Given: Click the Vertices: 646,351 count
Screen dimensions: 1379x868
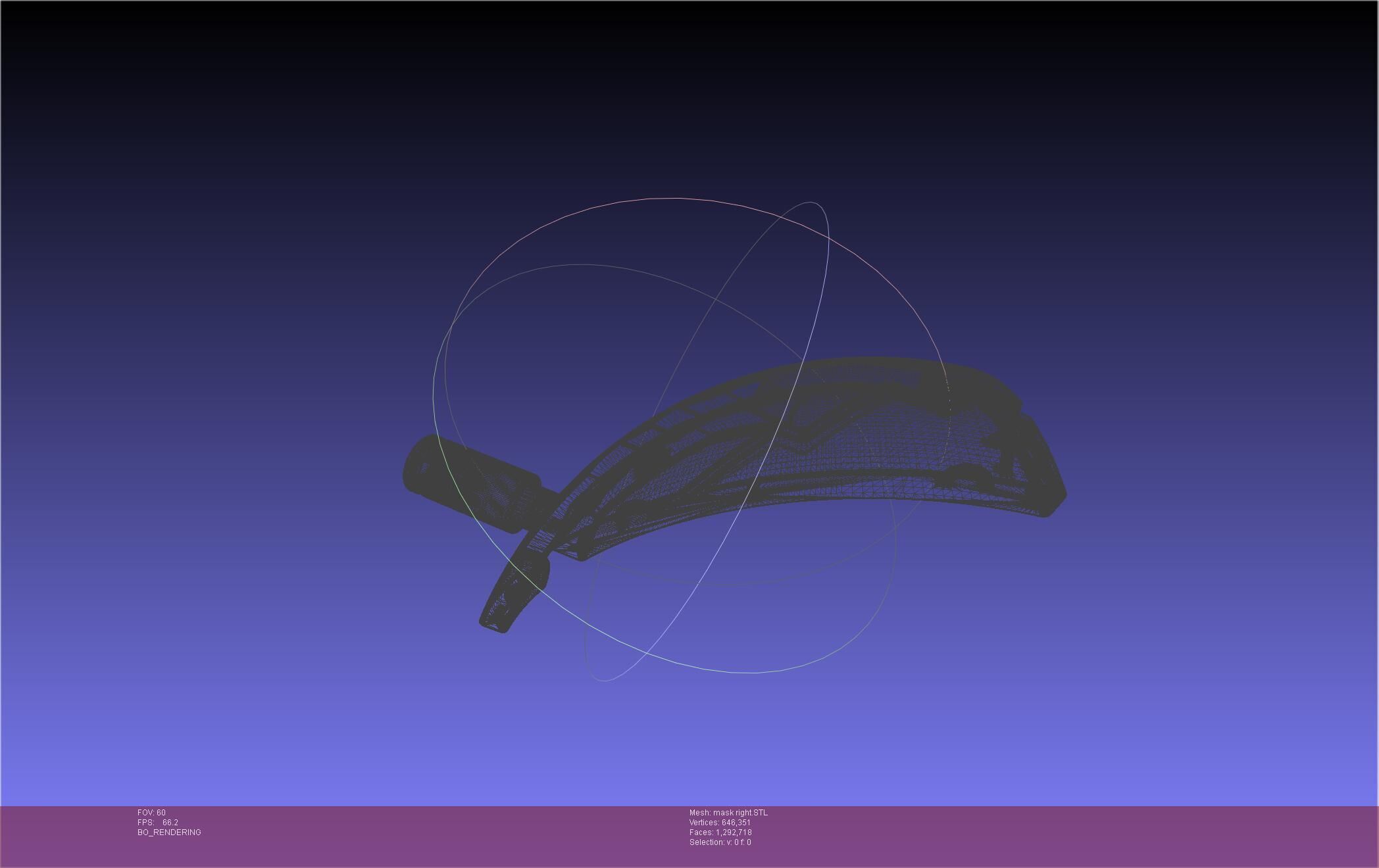Looking at the screenshot, I should pyautogui.click(x=719, y=823).
